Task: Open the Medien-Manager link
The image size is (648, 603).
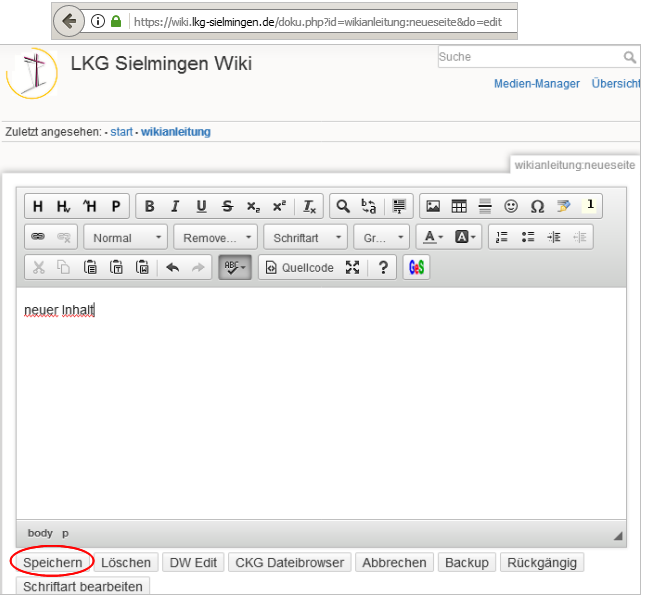Action: (x=536, y=84)
